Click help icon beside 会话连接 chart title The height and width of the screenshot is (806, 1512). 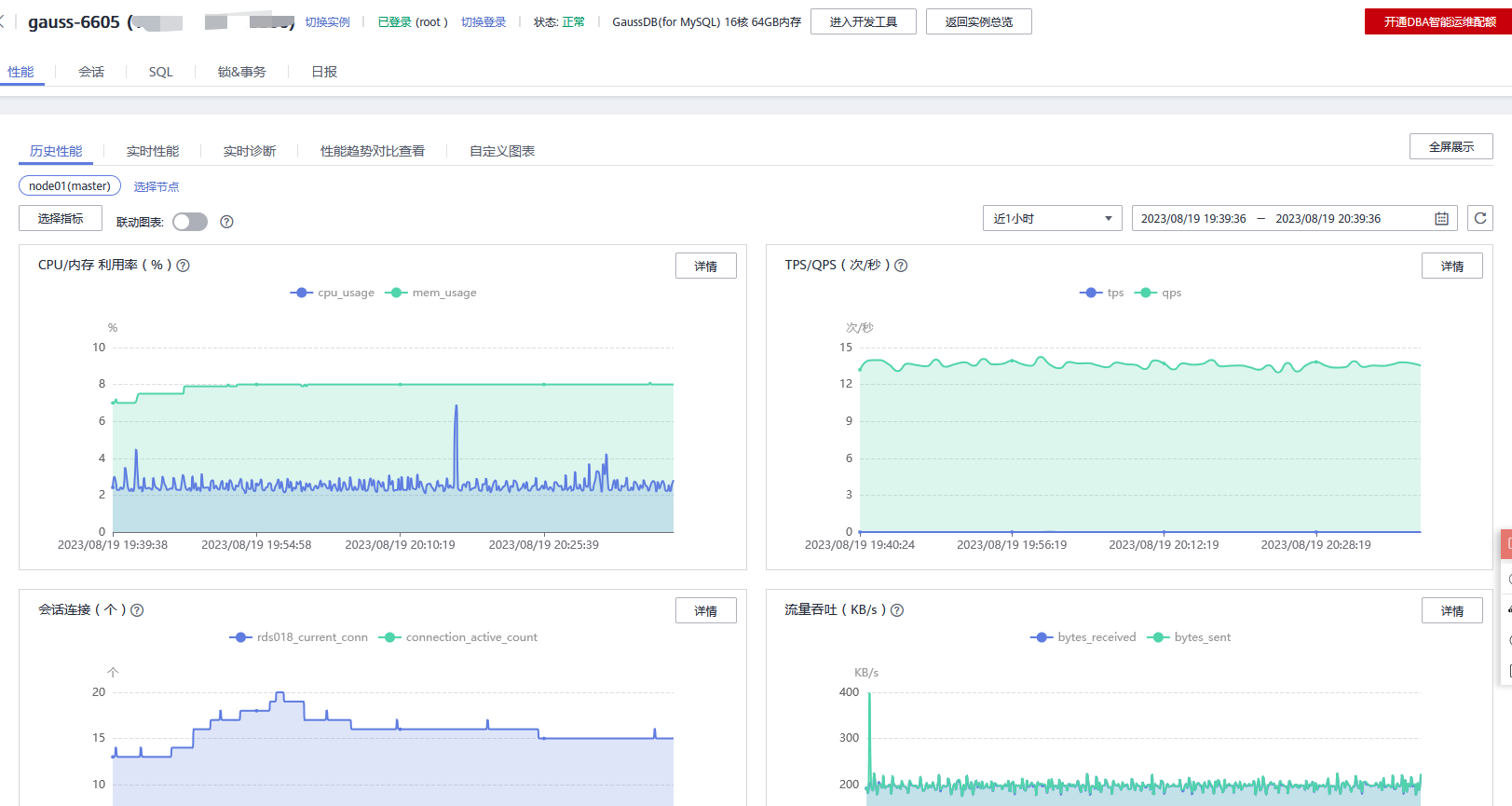click(x=137, y=610)
